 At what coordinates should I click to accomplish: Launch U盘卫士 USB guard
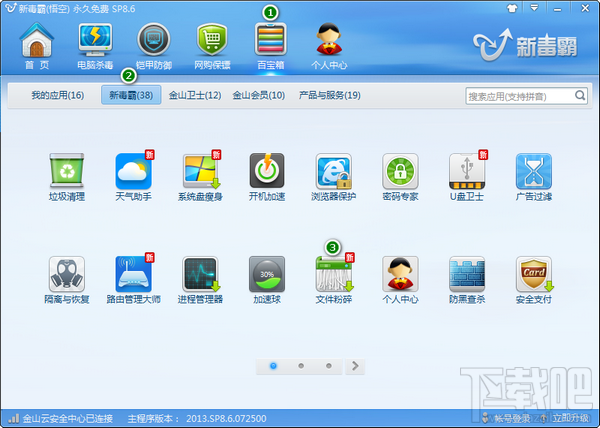467,177
